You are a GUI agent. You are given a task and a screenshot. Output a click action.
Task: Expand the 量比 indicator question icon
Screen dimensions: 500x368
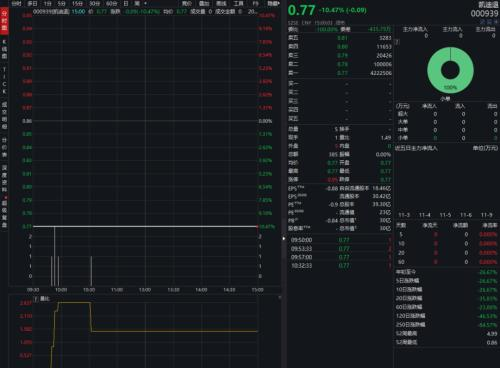click(x=36, y=299)
